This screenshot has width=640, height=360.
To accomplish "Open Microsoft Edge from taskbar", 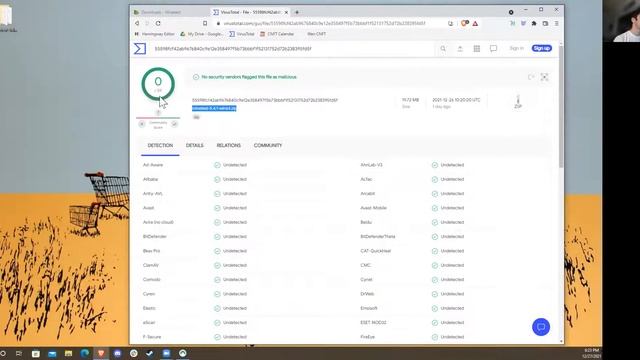I will coord(85,353).
